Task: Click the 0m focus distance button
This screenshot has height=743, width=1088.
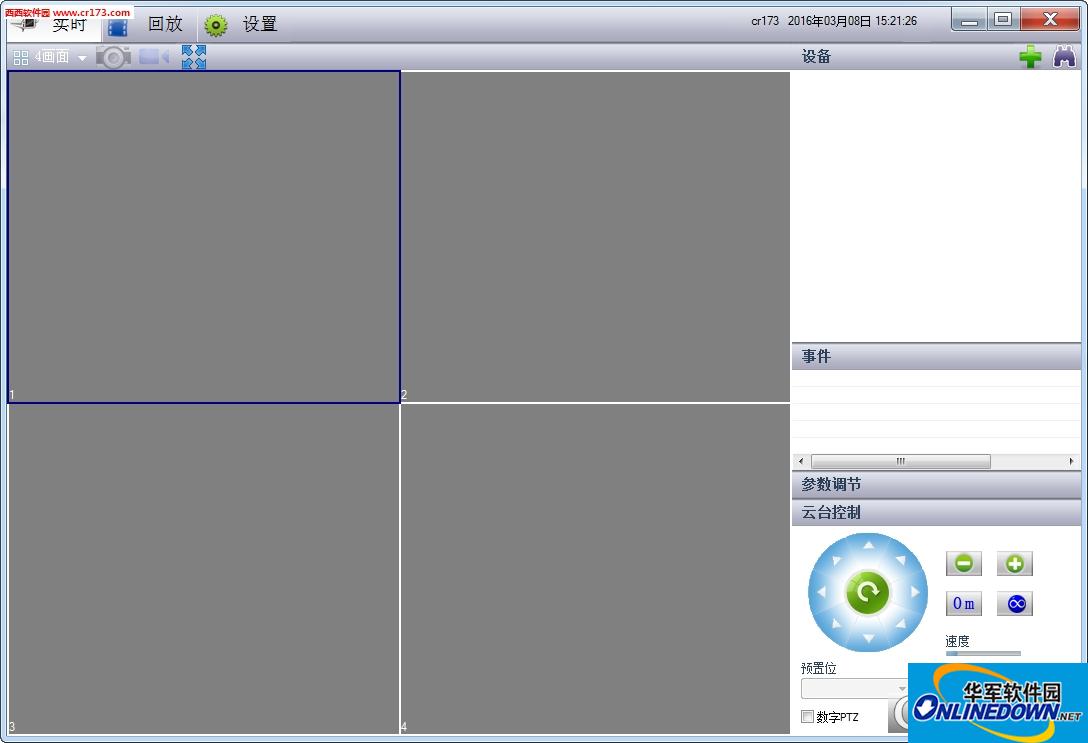Action: point(963,603)
